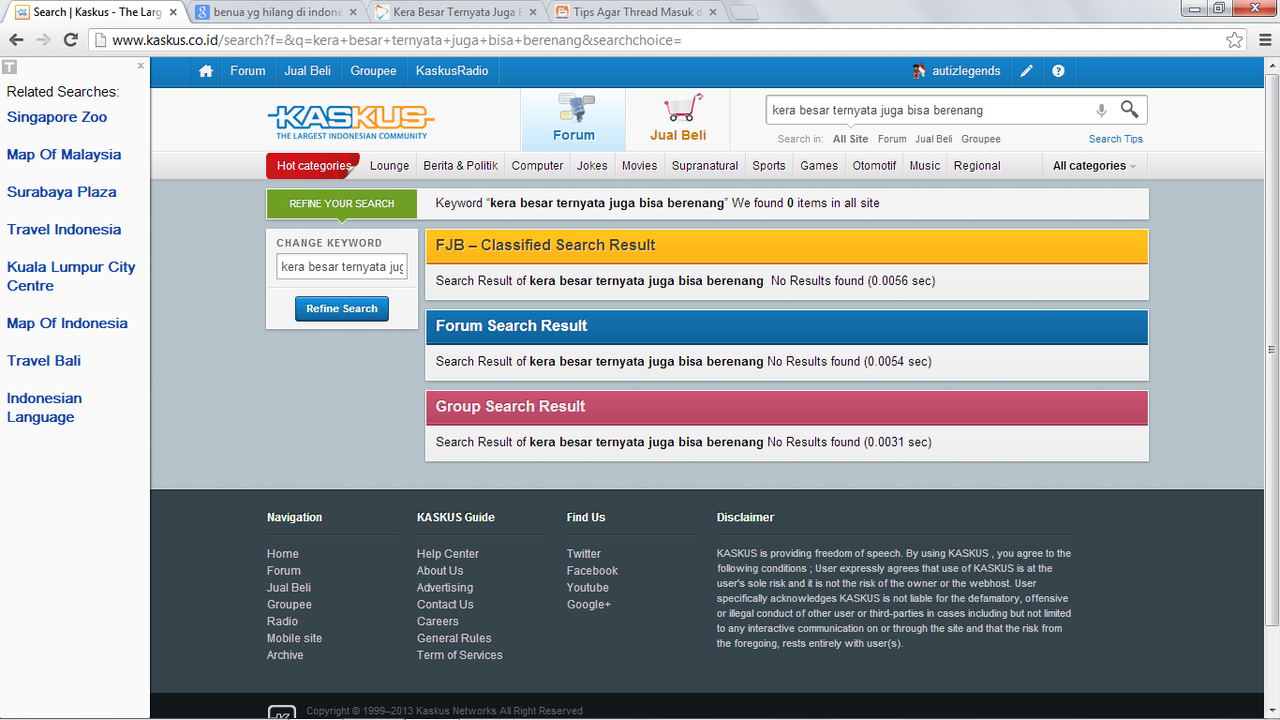
Task: Switch to the Tips Agar Thread Masuk tab
Action: (x=637, y=12)
